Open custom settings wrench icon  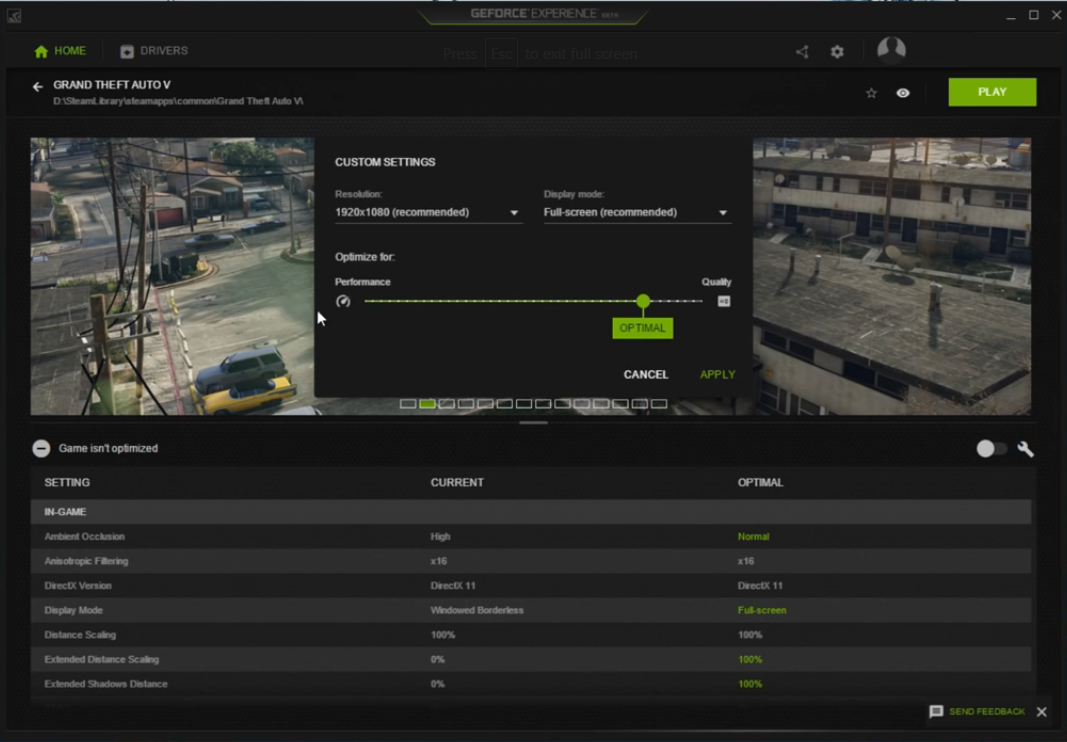(1025, 449)
